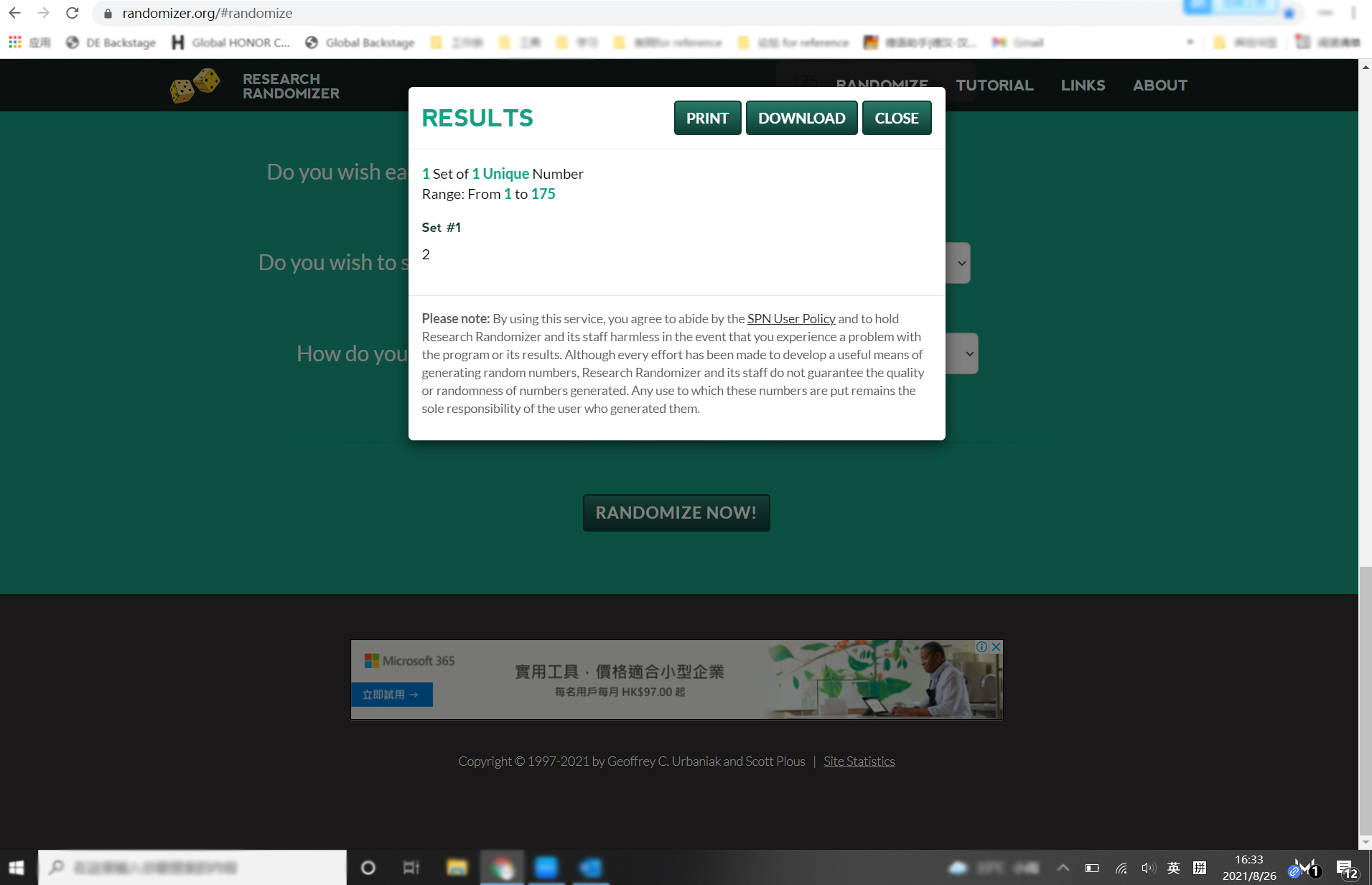Open the notification center showing 12 alerts

[1345, 867]
